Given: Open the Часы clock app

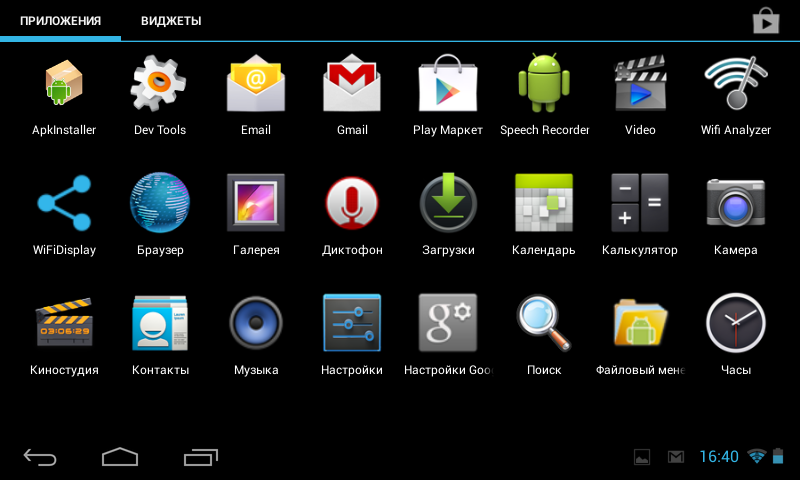Looking at the screenshot, I should (x=736, y=323).
